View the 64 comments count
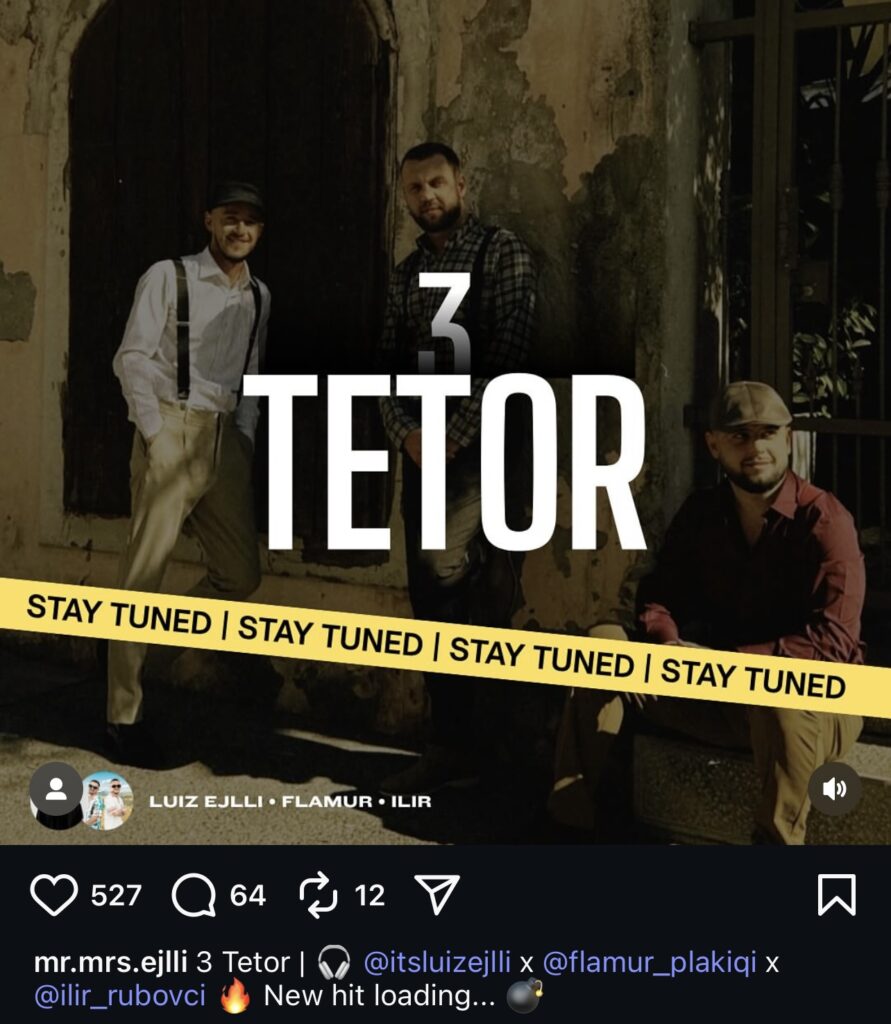The height and width of the screenshot is (1024, 891). tap(248, 895)
